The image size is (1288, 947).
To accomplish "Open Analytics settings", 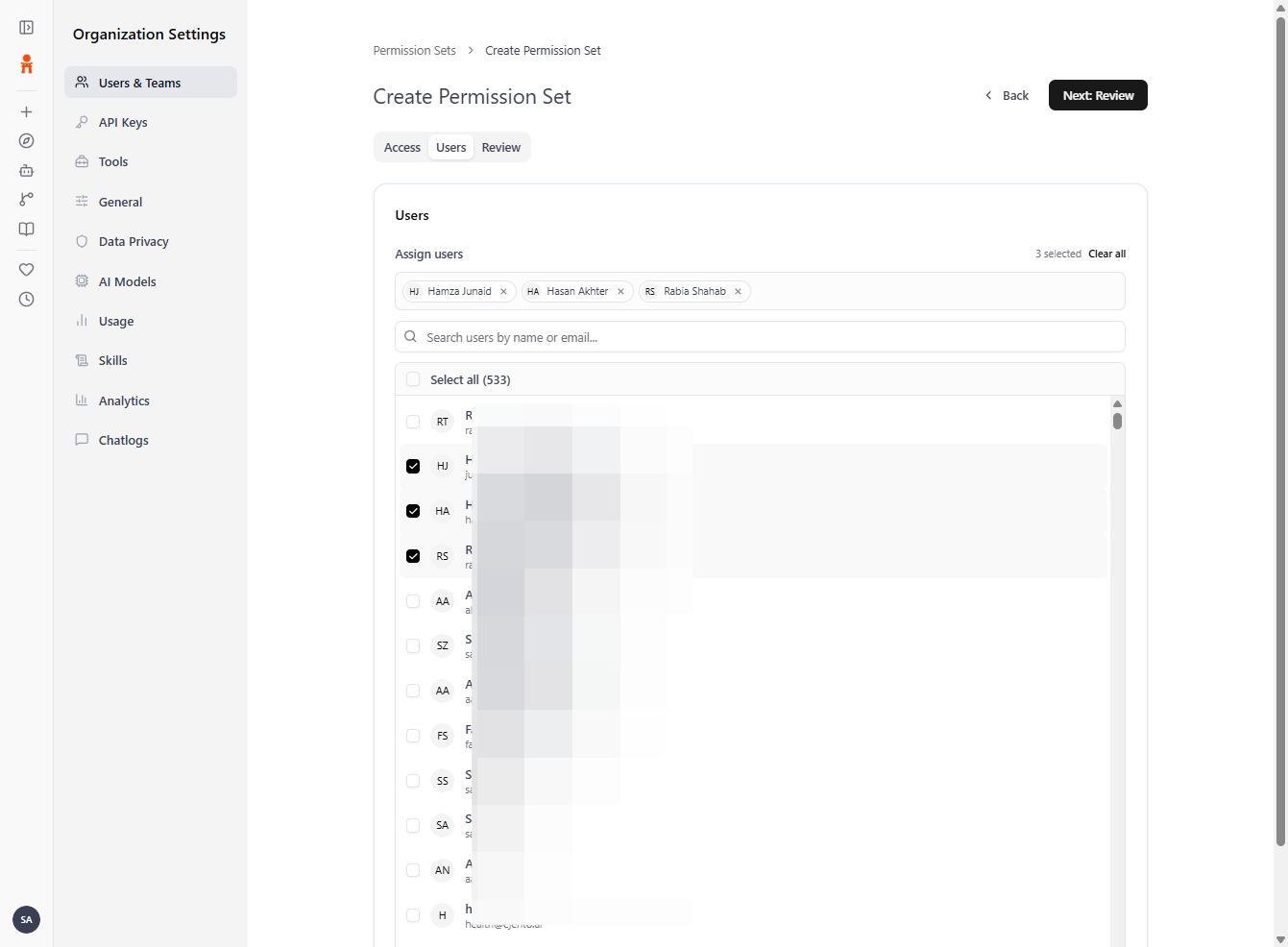I will coord(151,401).
